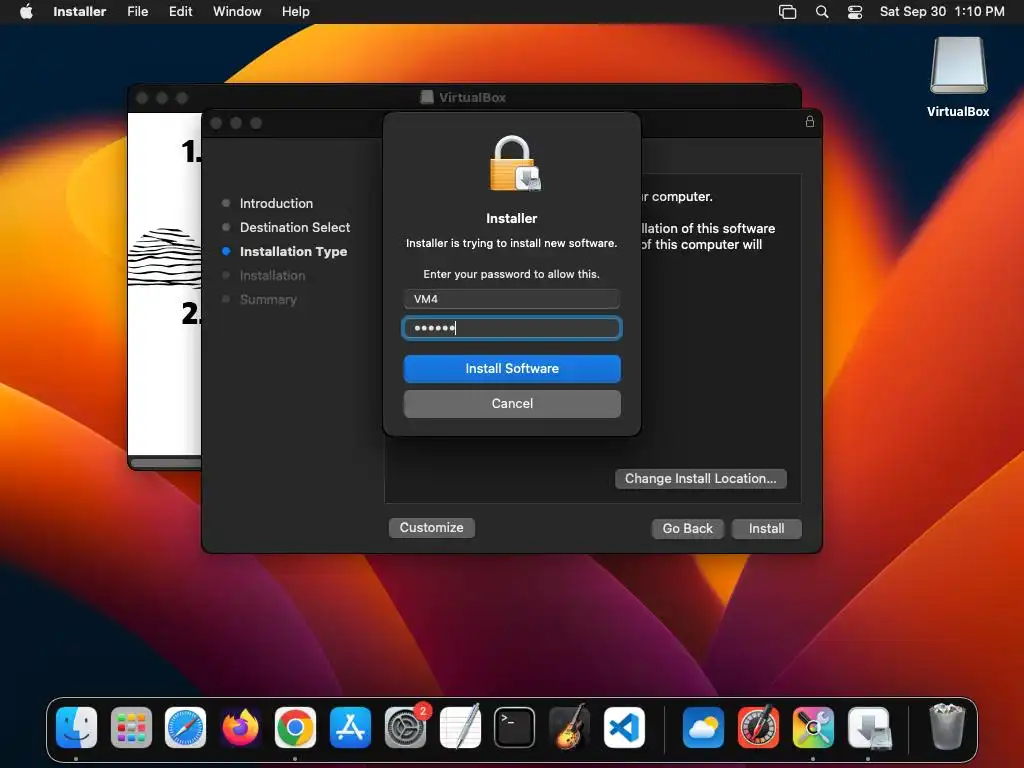1024x768 pixels.
Task: Click the username field containing VM4
Action: [x=512, y=298]
